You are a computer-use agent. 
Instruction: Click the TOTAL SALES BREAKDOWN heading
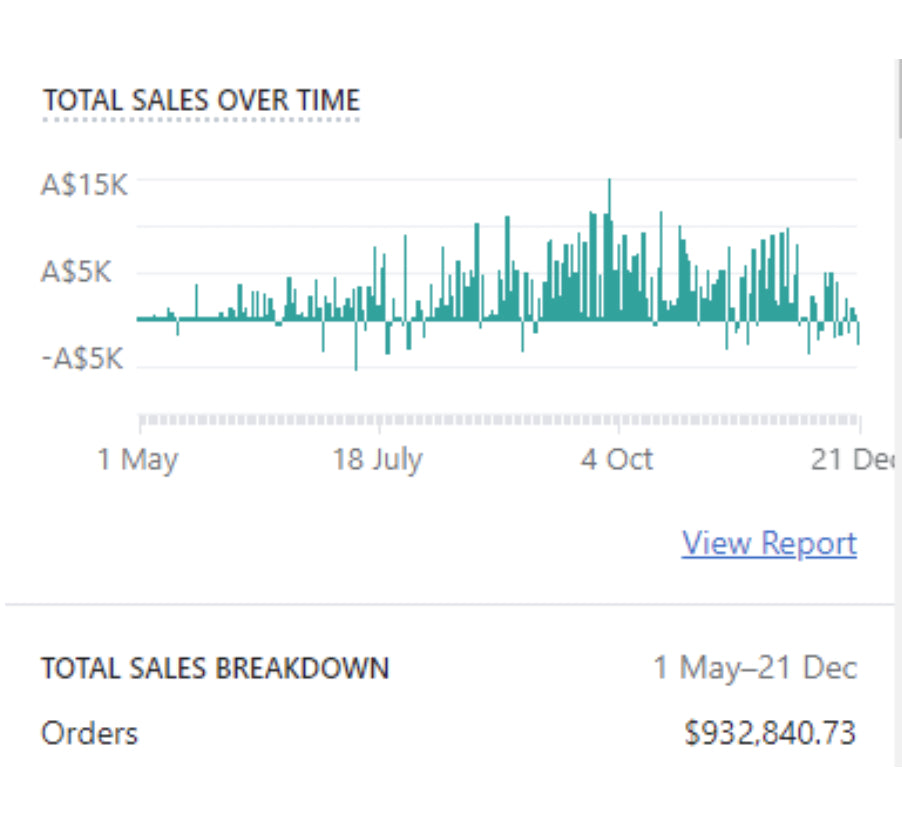[215, 669]
